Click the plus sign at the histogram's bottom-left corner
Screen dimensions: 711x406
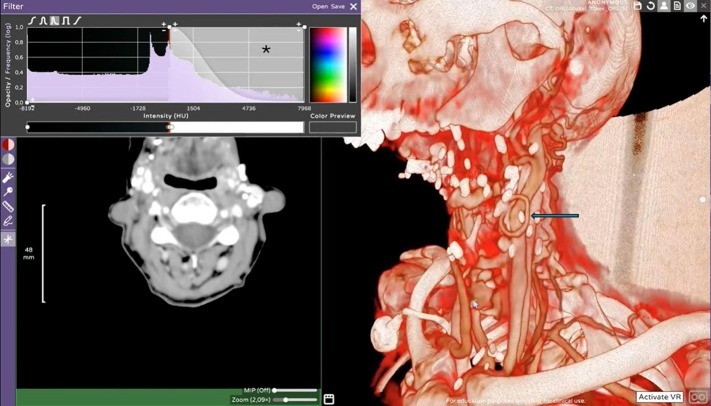point(32,99)
